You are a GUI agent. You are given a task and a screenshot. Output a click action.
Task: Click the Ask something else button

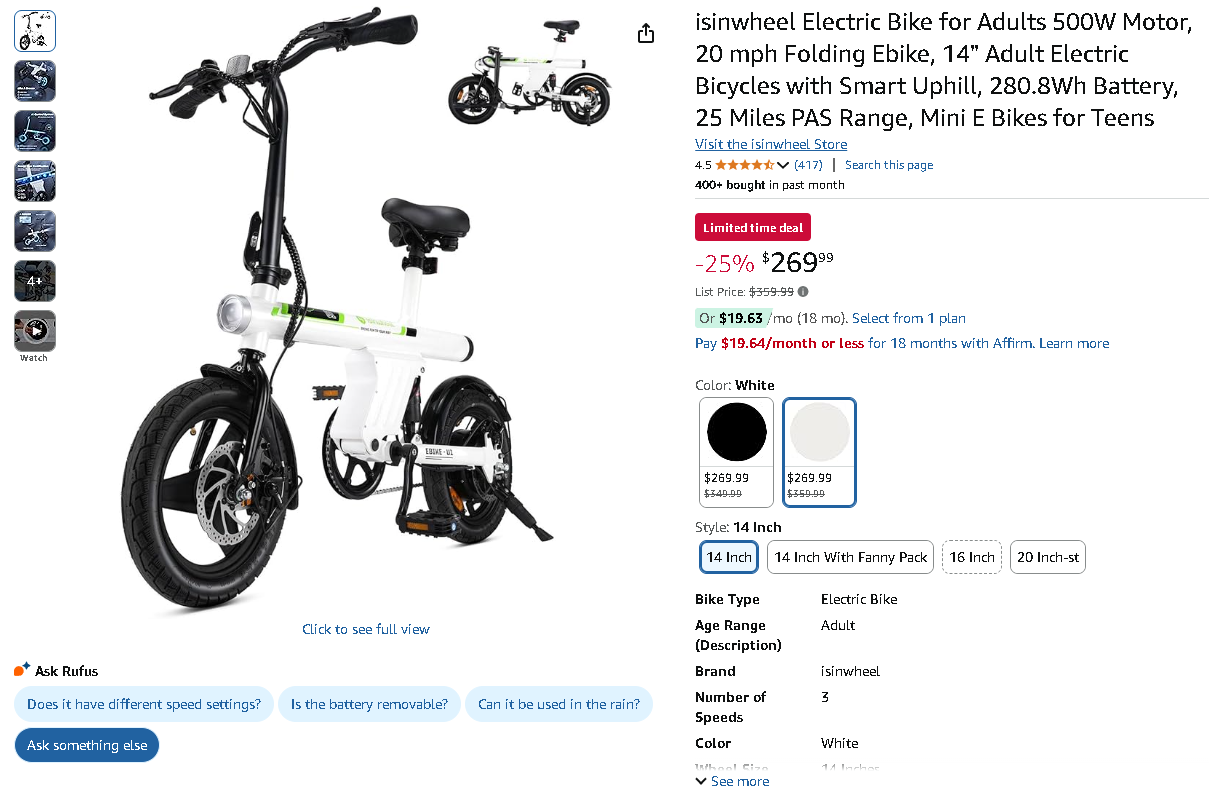pos(86,744)
